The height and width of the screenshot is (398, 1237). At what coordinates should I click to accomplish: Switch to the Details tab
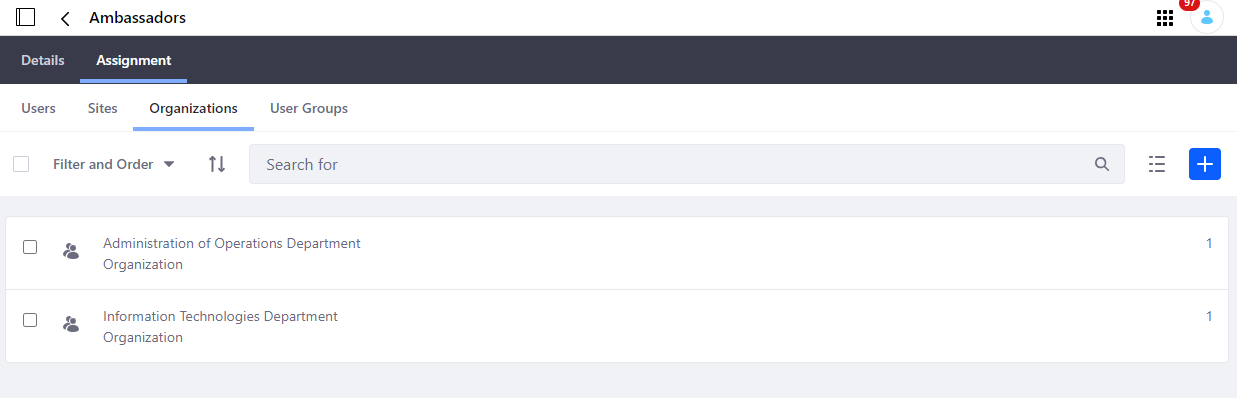click(x=43, y=60)
